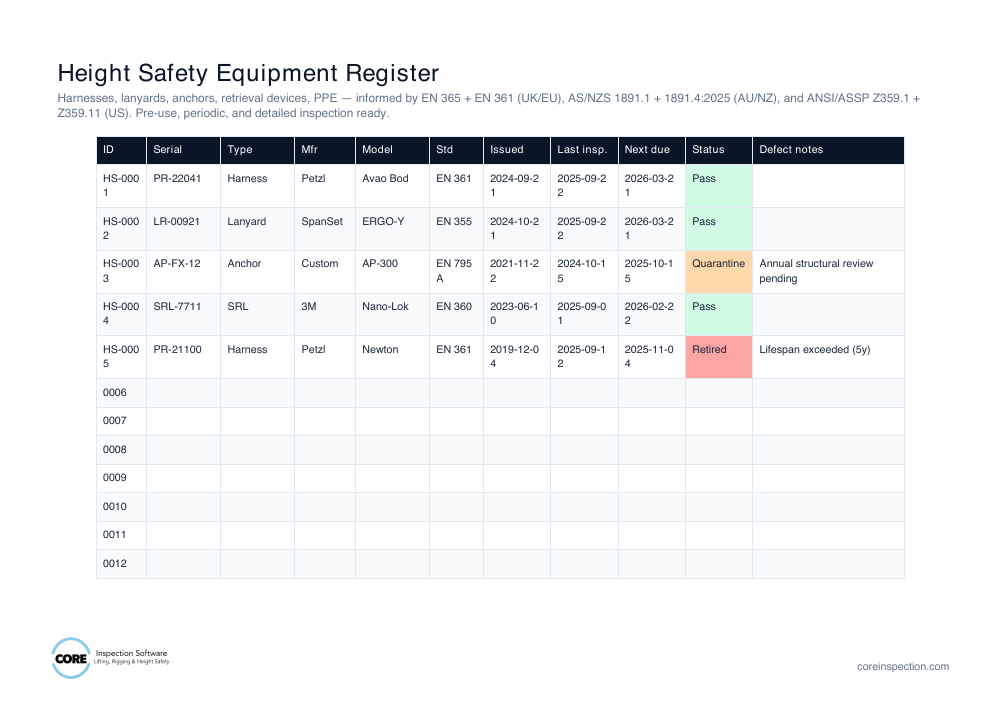Open the coreinspection.com link

(x=902, y=667)
